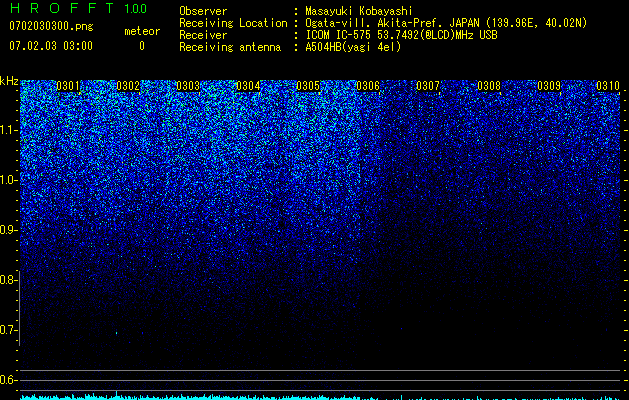Click the meteor count label
The image size is (629, 400).
click(x=142, y=31)
